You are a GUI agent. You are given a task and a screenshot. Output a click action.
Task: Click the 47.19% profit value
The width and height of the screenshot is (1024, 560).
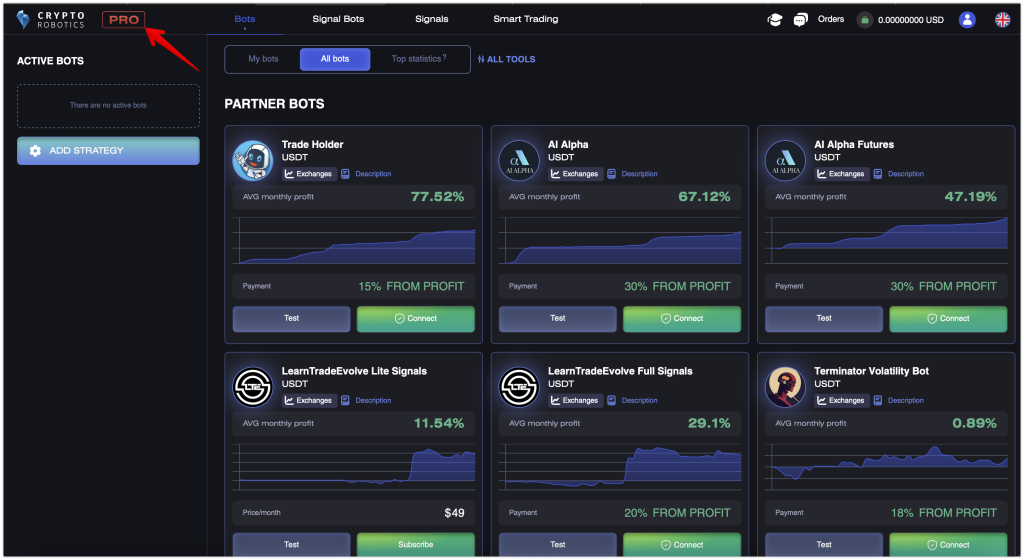[x=970, y=196]
